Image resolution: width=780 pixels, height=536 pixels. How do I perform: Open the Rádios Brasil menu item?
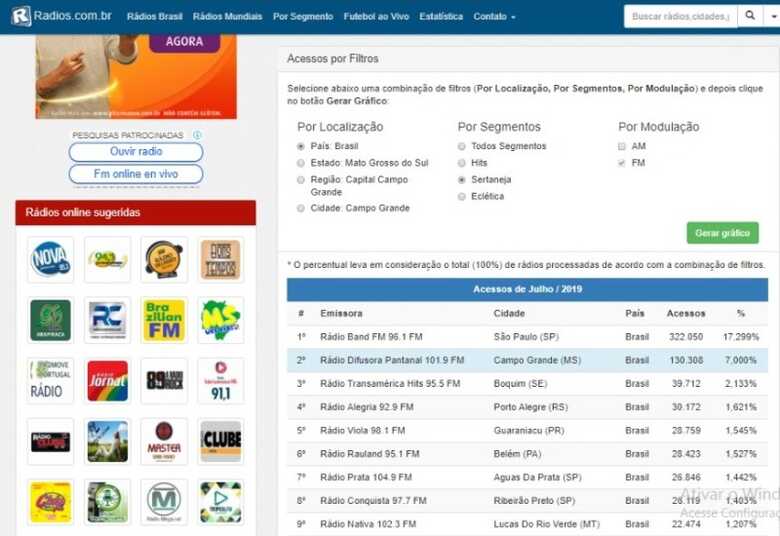[x=155, y=17]
